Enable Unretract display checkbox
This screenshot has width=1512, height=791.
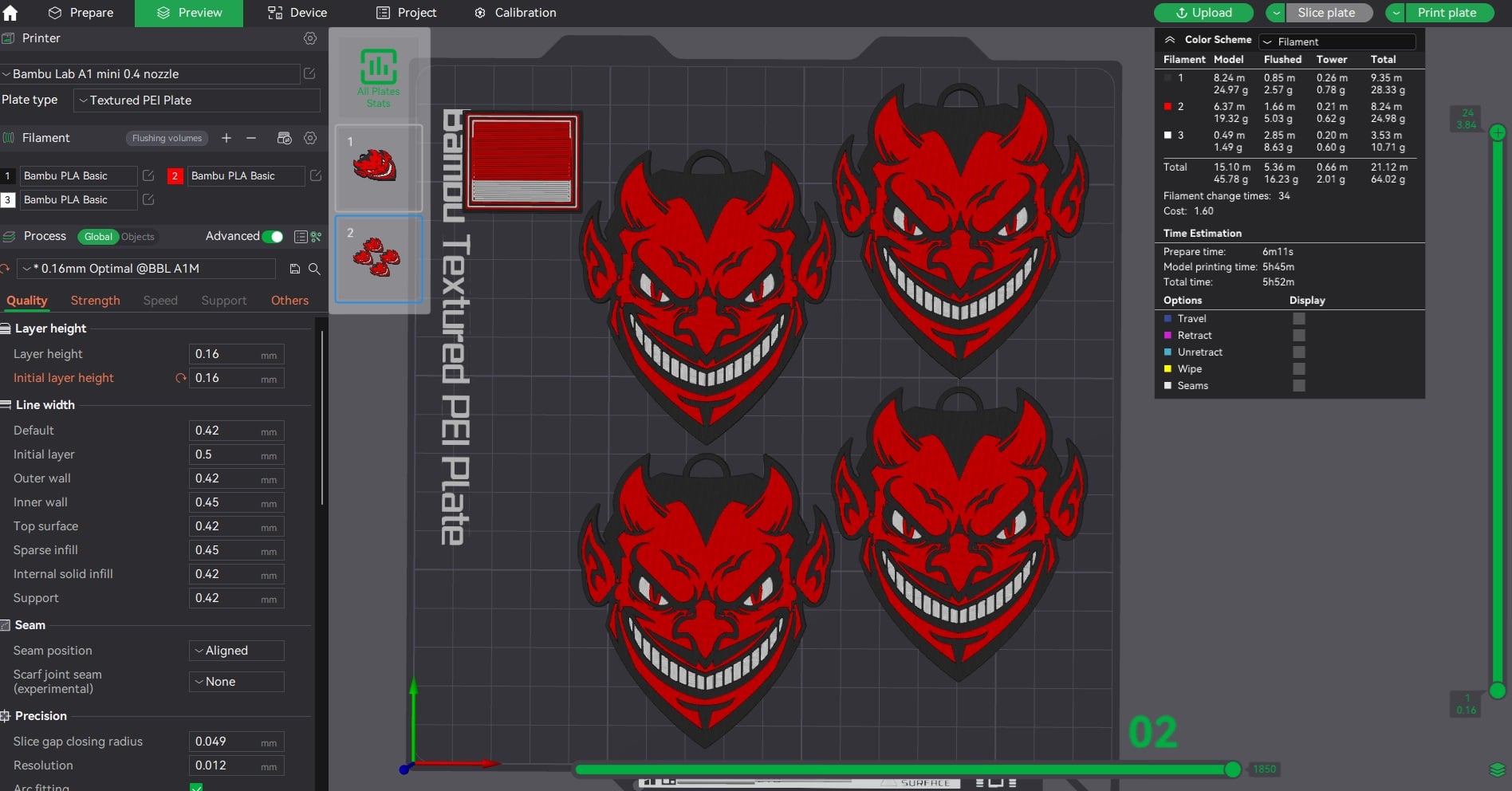1299,352
